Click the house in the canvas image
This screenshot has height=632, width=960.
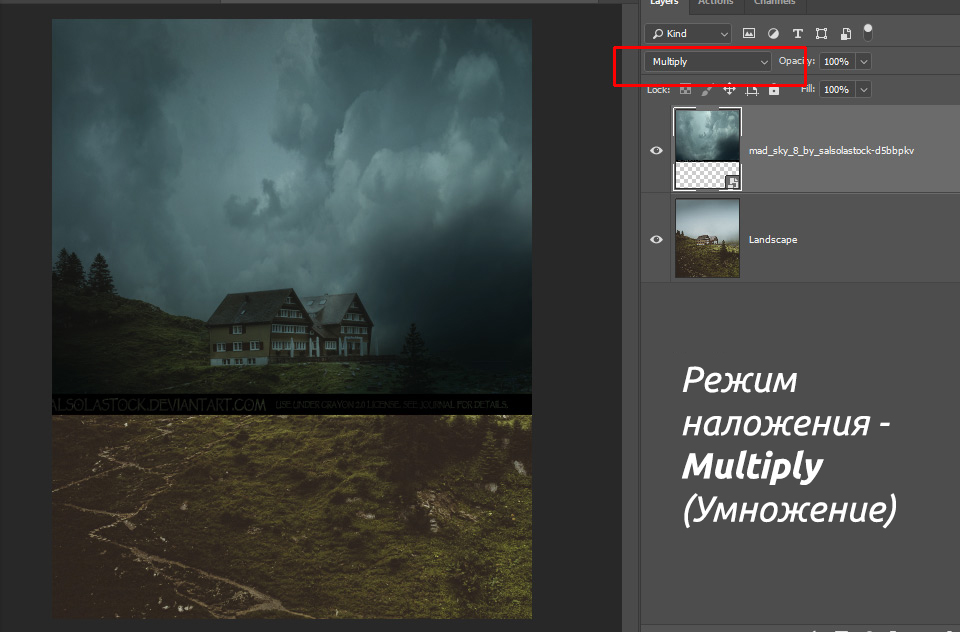[x=290, y=326]
